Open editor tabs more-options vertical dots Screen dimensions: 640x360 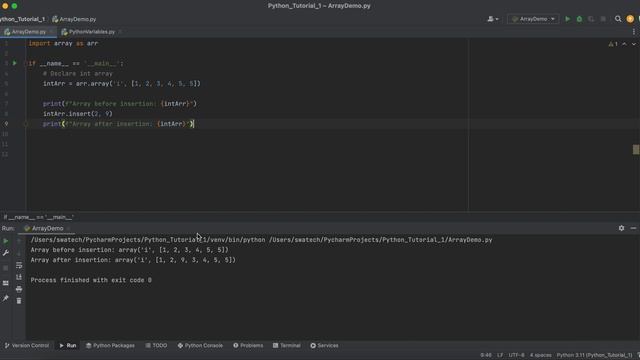[x=633, y=31]
